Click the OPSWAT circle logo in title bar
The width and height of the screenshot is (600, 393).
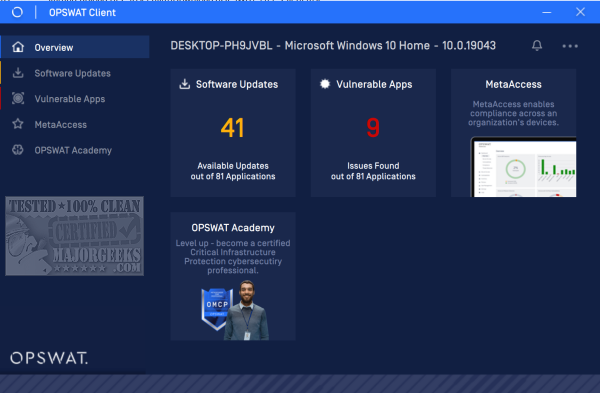tap(17, 12)
